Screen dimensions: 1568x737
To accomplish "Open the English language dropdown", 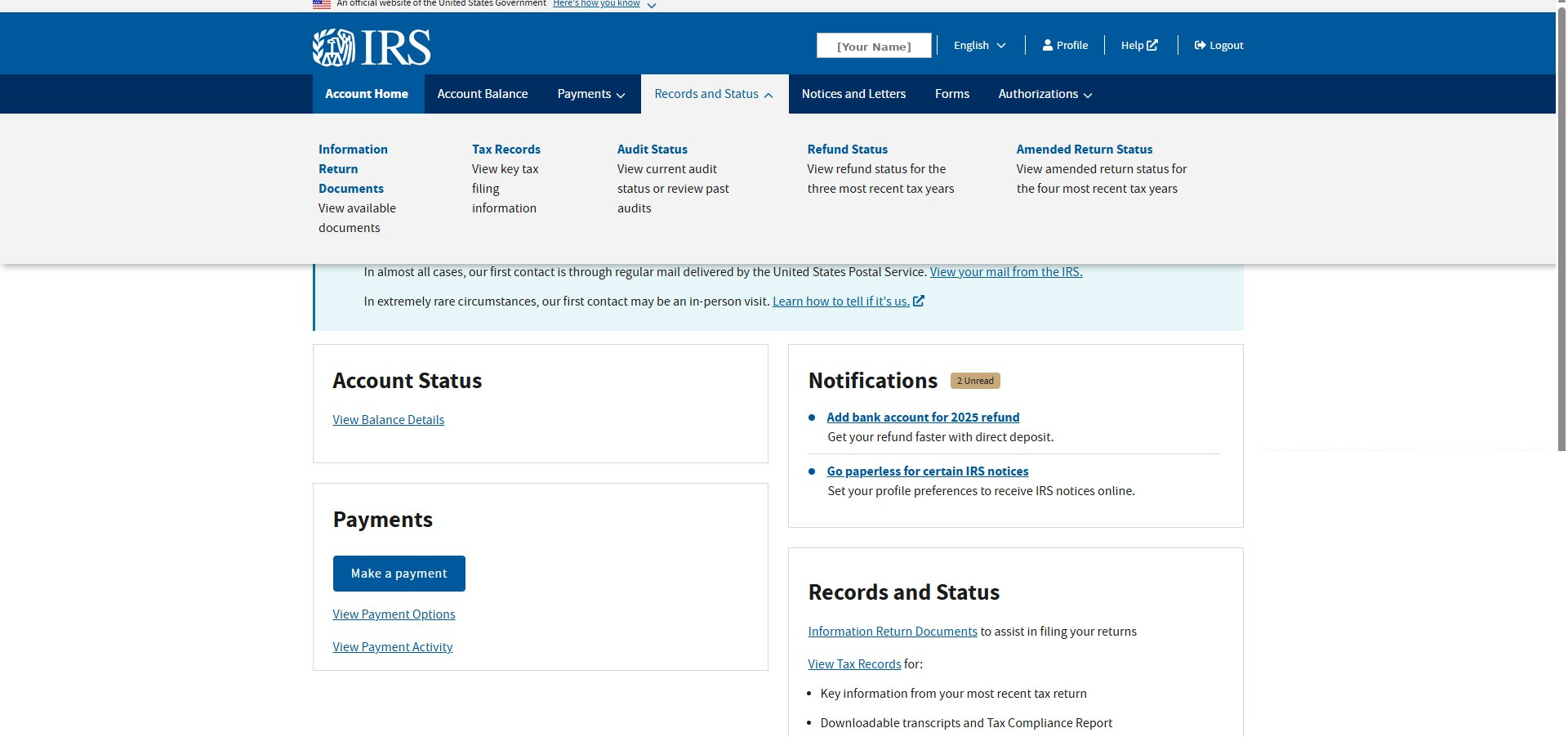I will 980,45.
